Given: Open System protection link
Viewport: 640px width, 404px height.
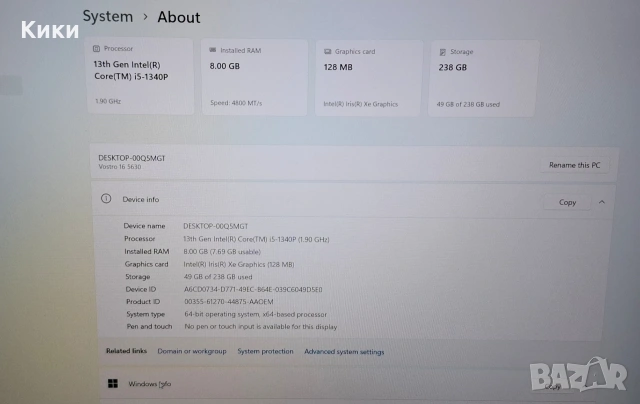Looking at the screenshot, I should coord(265,351).
